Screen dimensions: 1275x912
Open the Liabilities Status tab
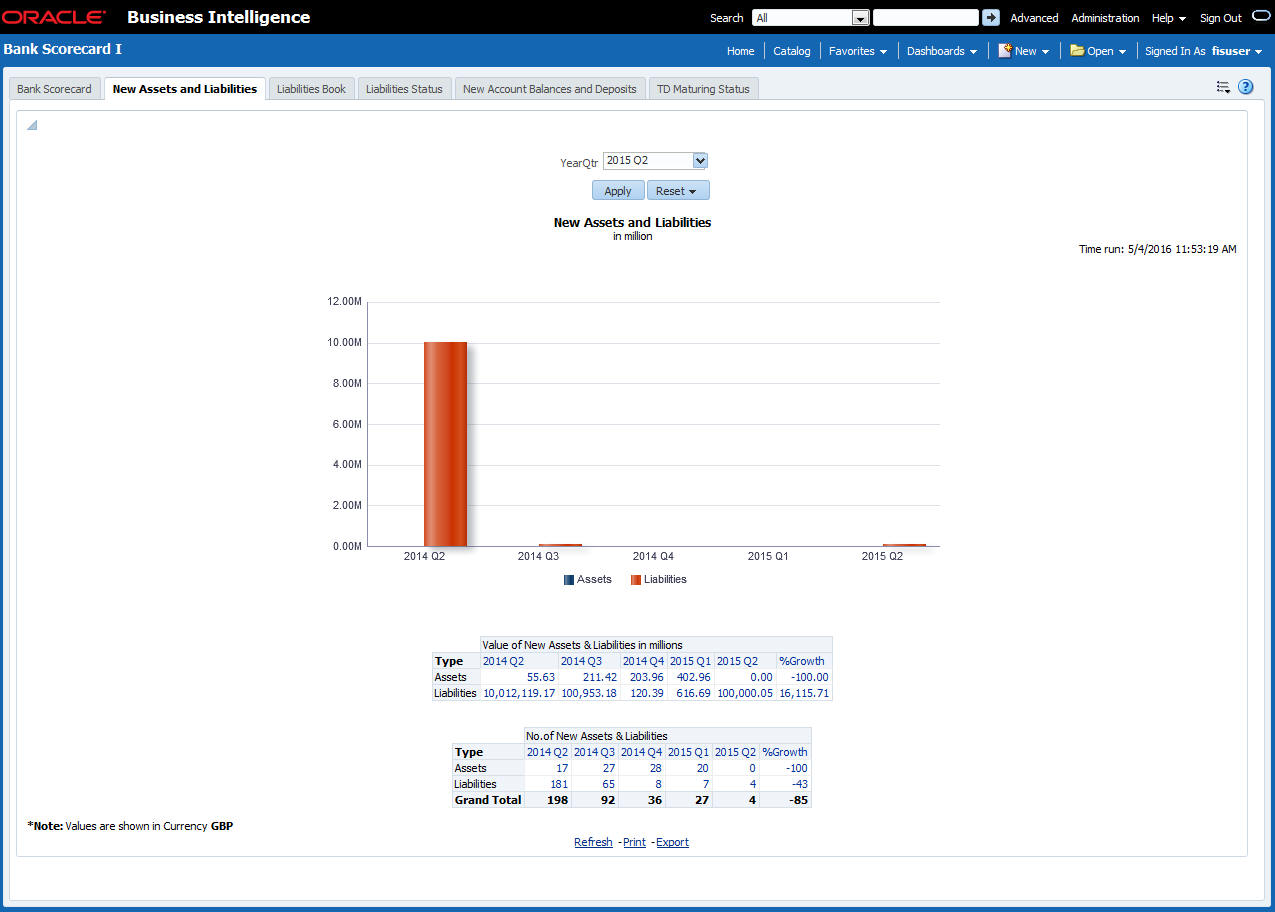coord(404,89)
